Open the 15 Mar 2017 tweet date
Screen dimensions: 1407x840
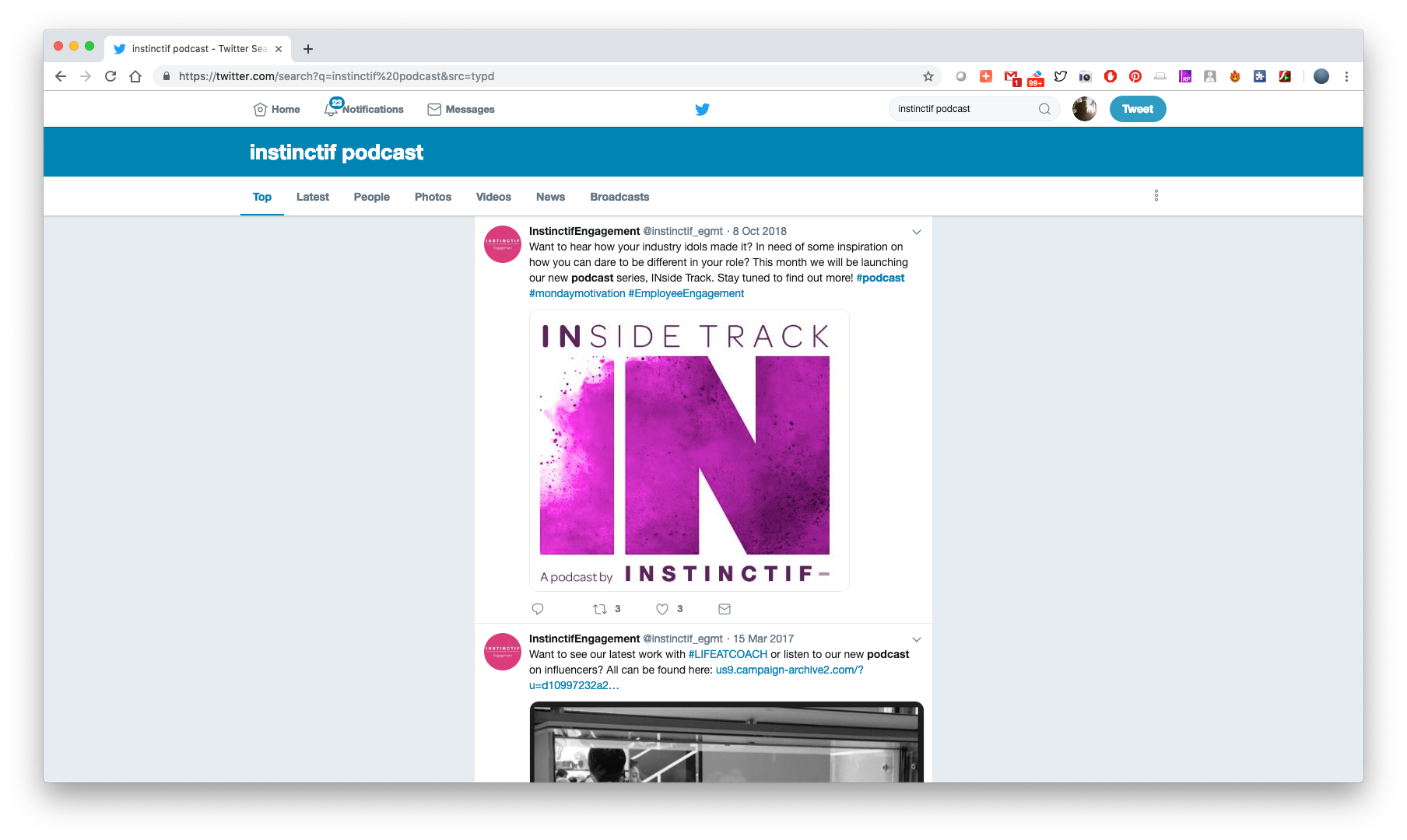763,639
